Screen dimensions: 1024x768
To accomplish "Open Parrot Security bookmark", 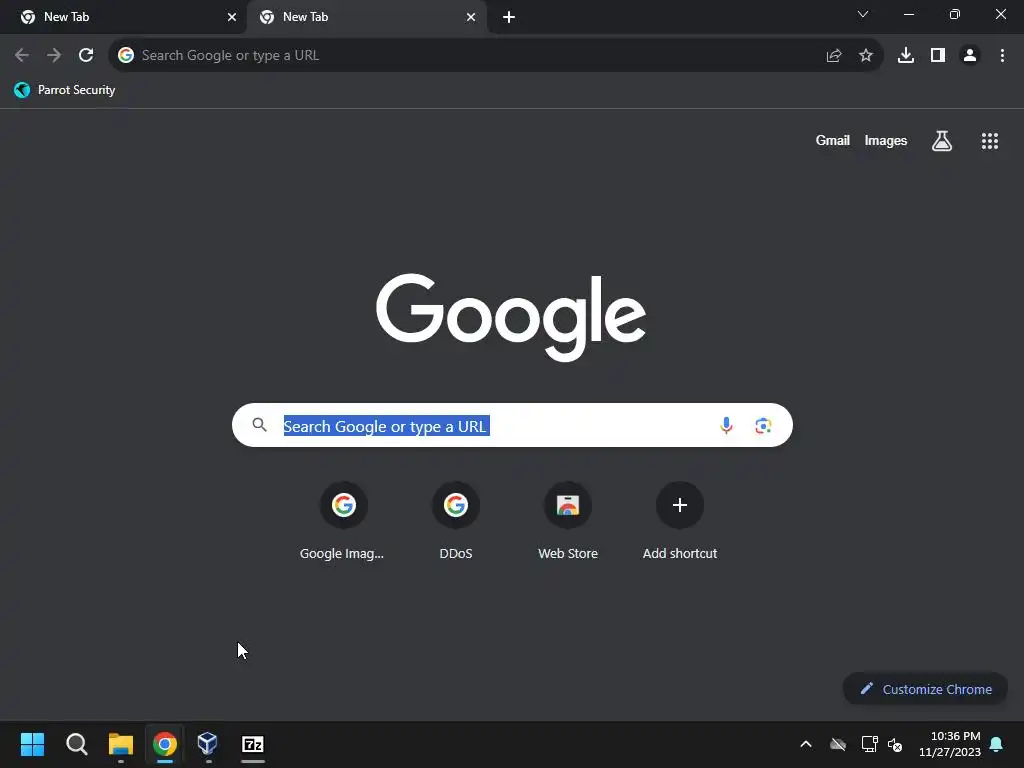I will tap(65, 90).
